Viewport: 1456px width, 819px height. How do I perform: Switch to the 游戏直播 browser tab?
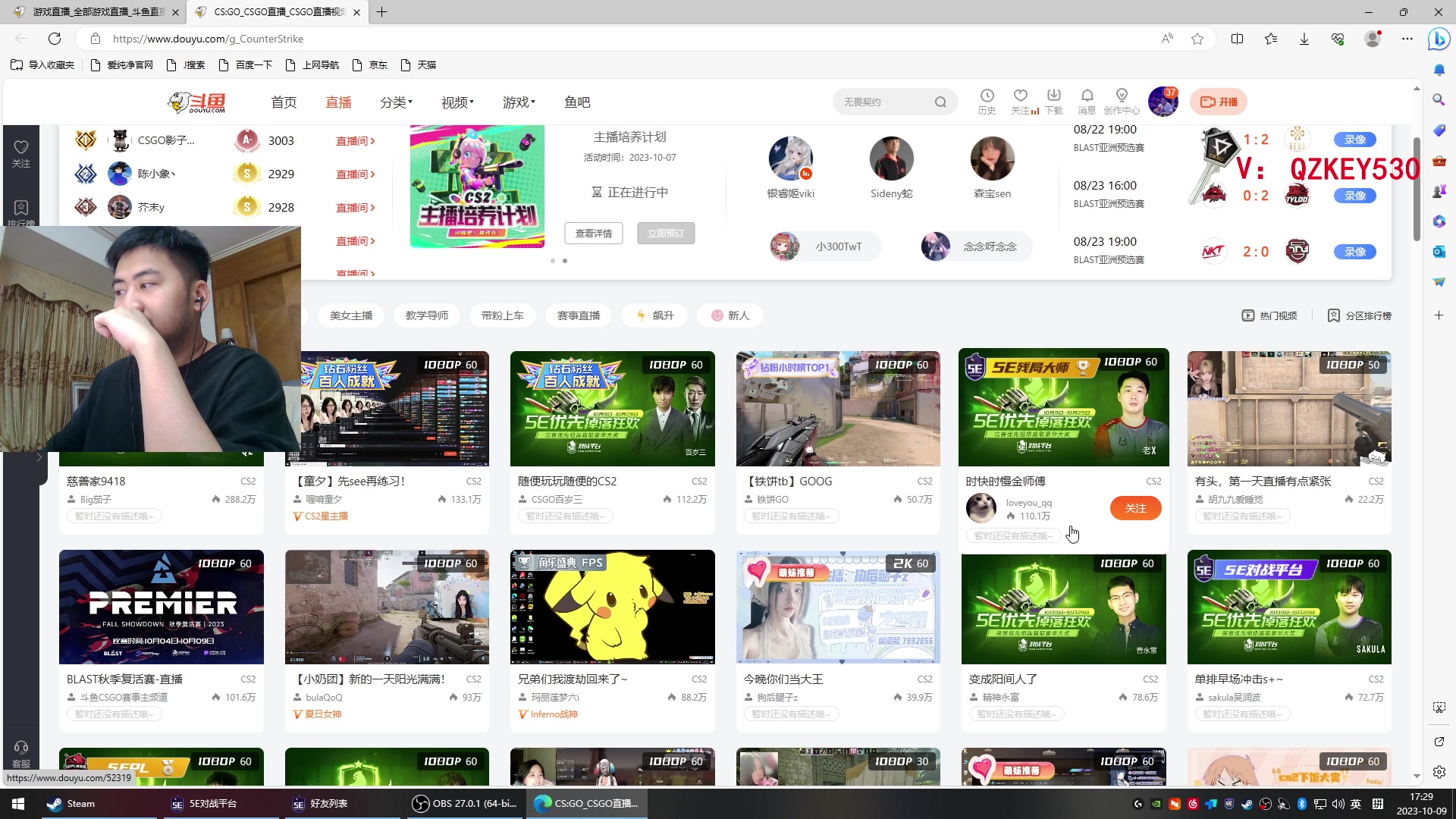(96, 12)
